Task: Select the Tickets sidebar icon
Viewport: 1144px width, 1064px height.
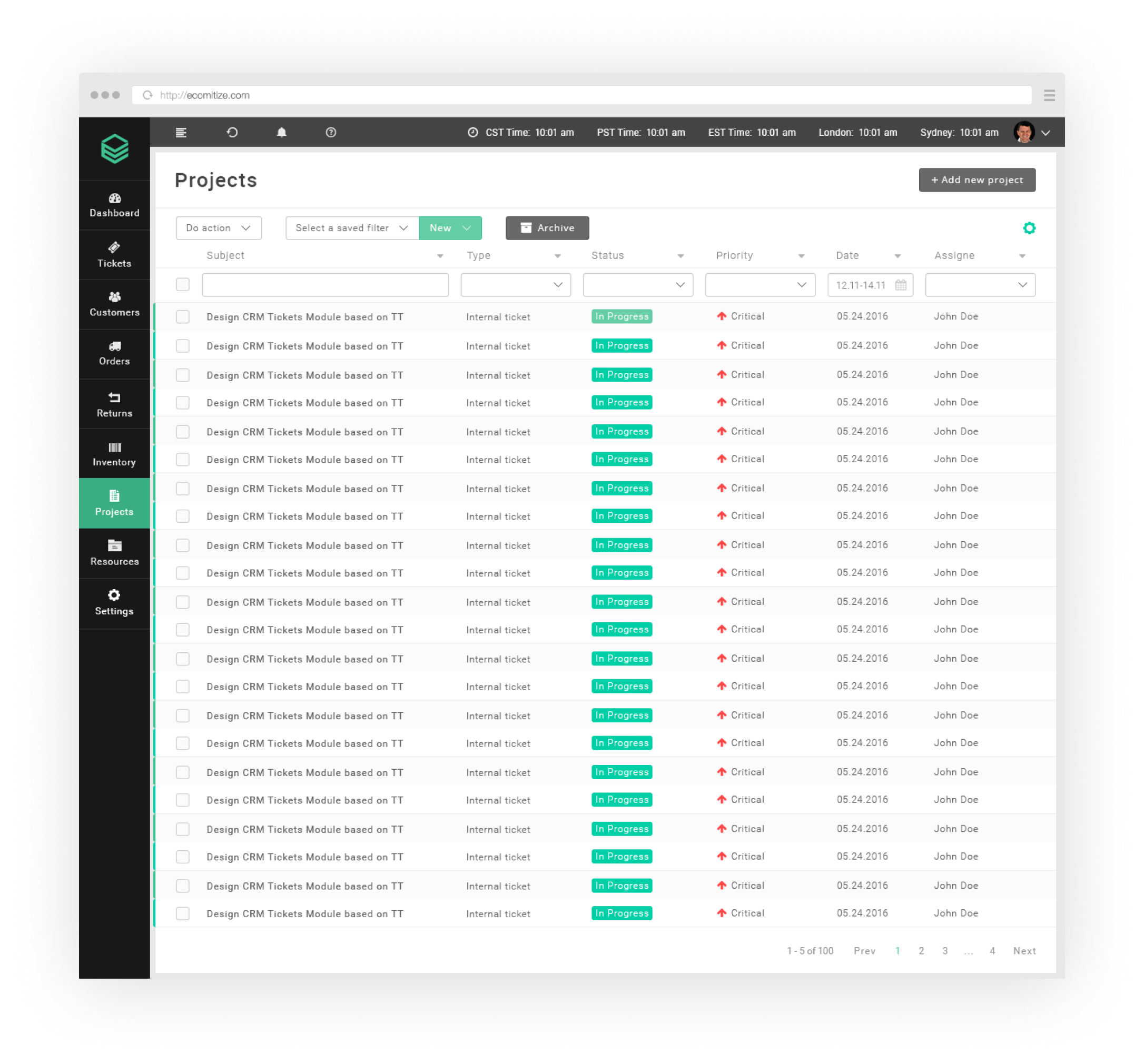Action: point(114,255)
